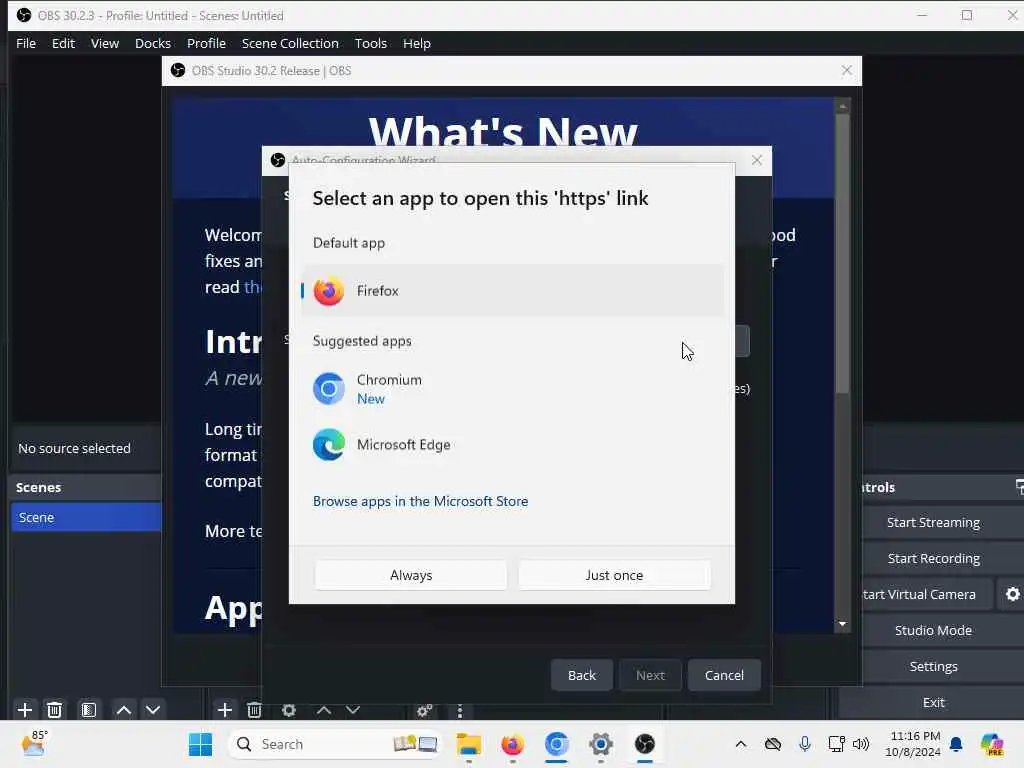Move source down arrow icon
This screenshot has height=768, width=1024.
click(x=353, y=709)
